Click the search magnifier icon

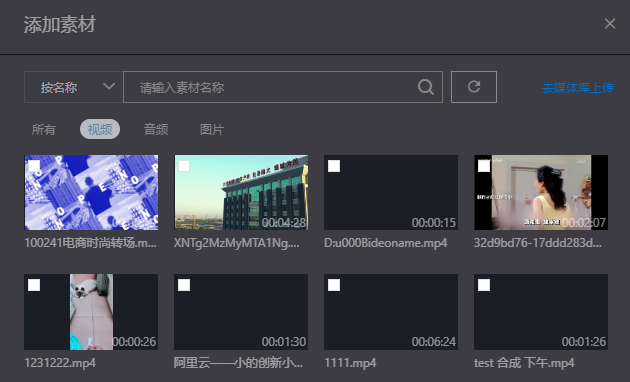pyautogui.click(x=425, y=87)
